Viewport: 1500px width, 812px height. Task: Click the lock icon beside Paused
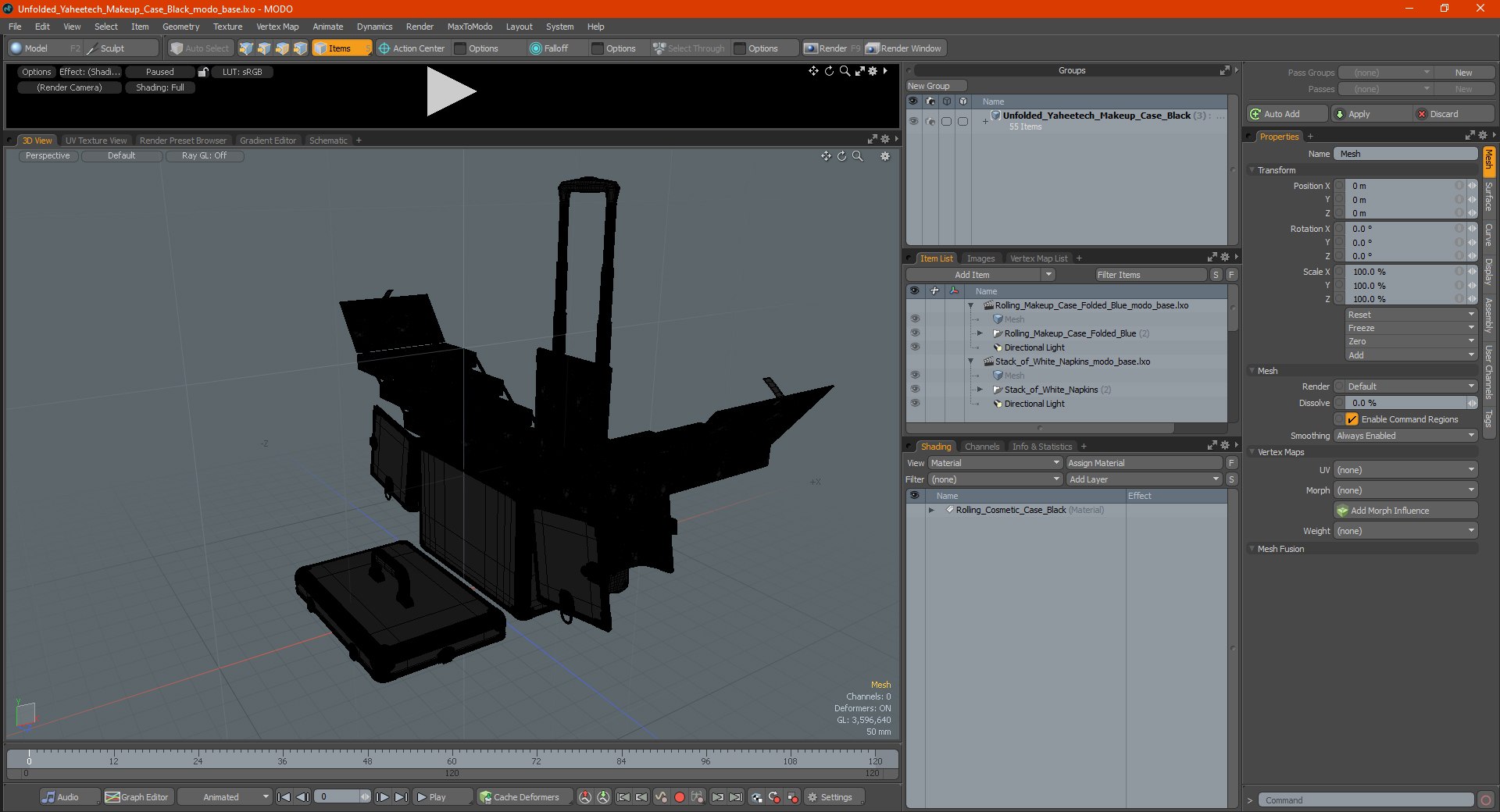click(203, 72)
